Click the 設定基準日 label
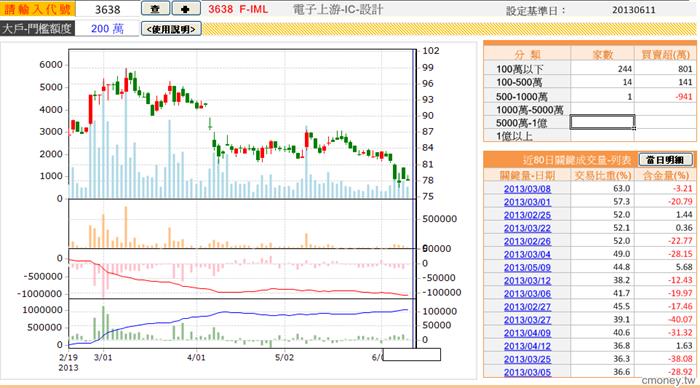Viewport: 700px width, 388px height. pyautogui.click(x=535, y=10)
